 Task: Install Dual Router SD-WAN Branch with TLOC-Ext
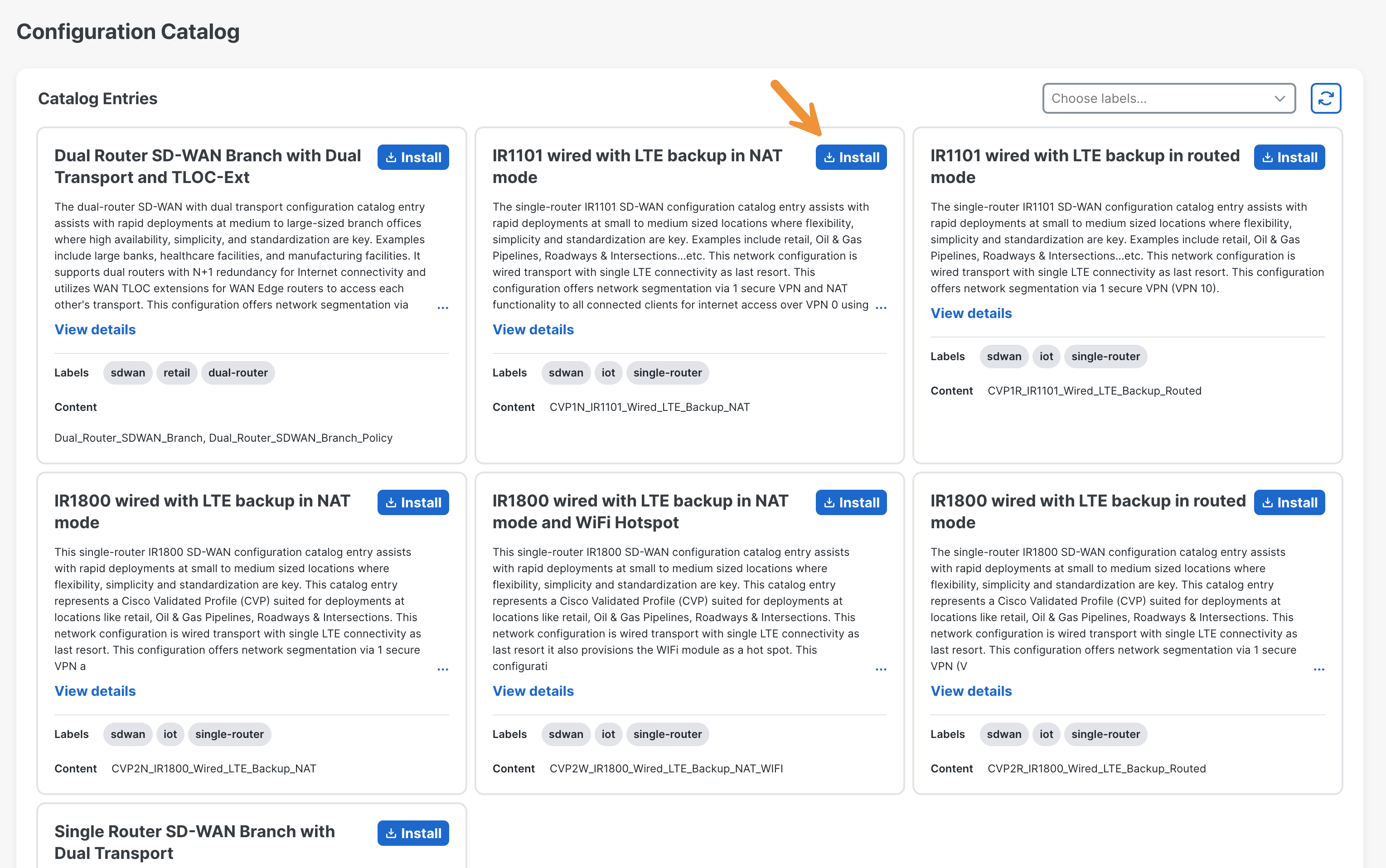click(413, 157)
